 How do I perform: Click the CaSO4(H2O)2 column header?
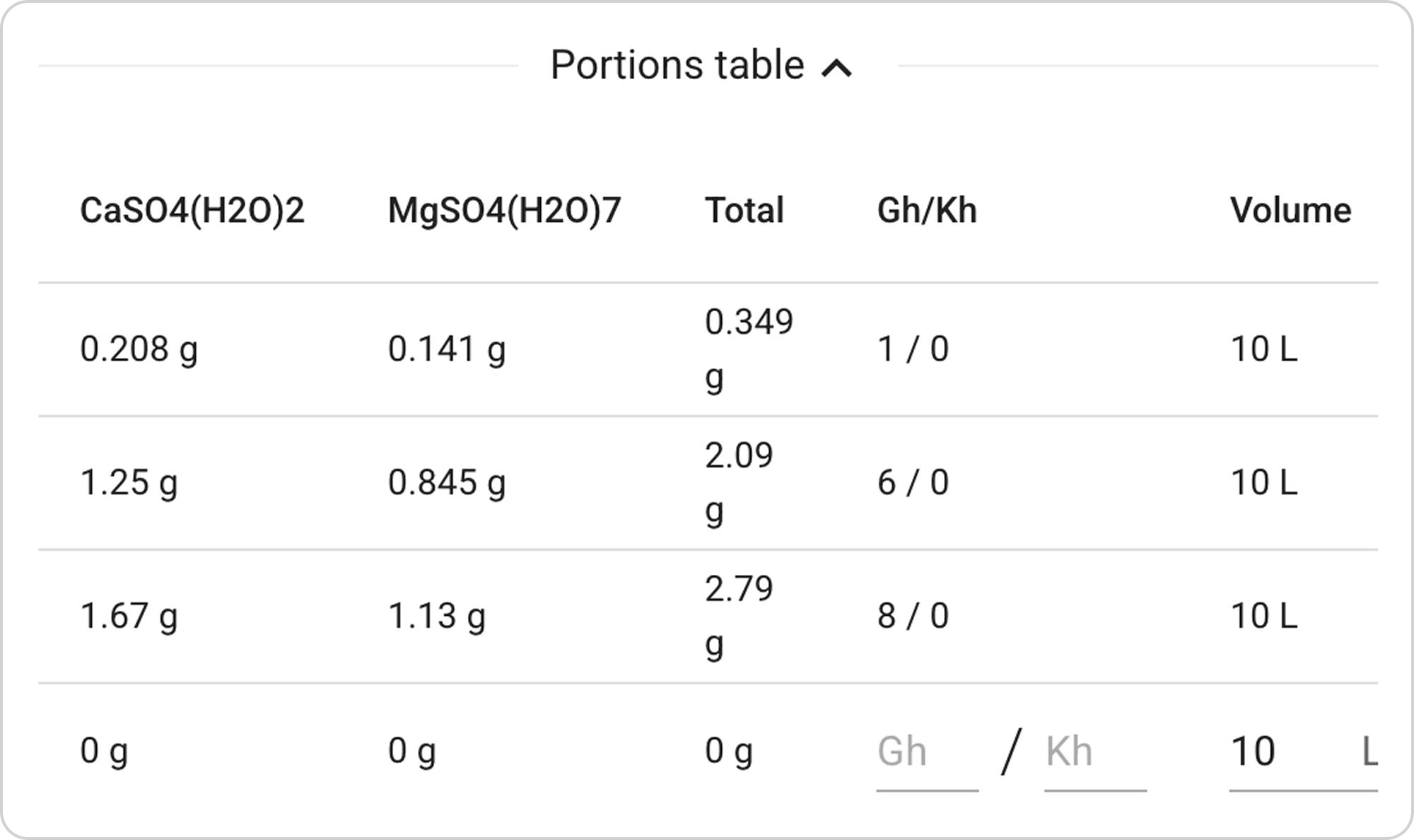(x=192, y=210)
